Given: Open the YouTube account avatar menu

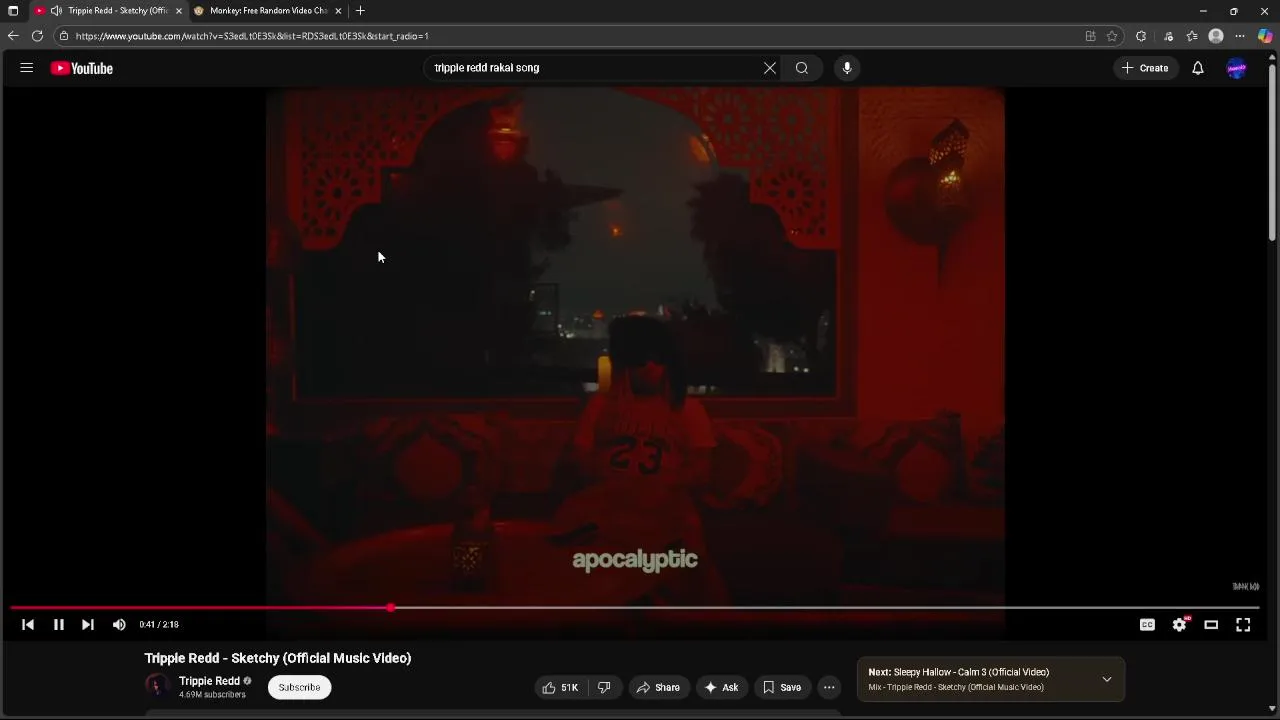Looking at the screenshot, I should 1237,68.
